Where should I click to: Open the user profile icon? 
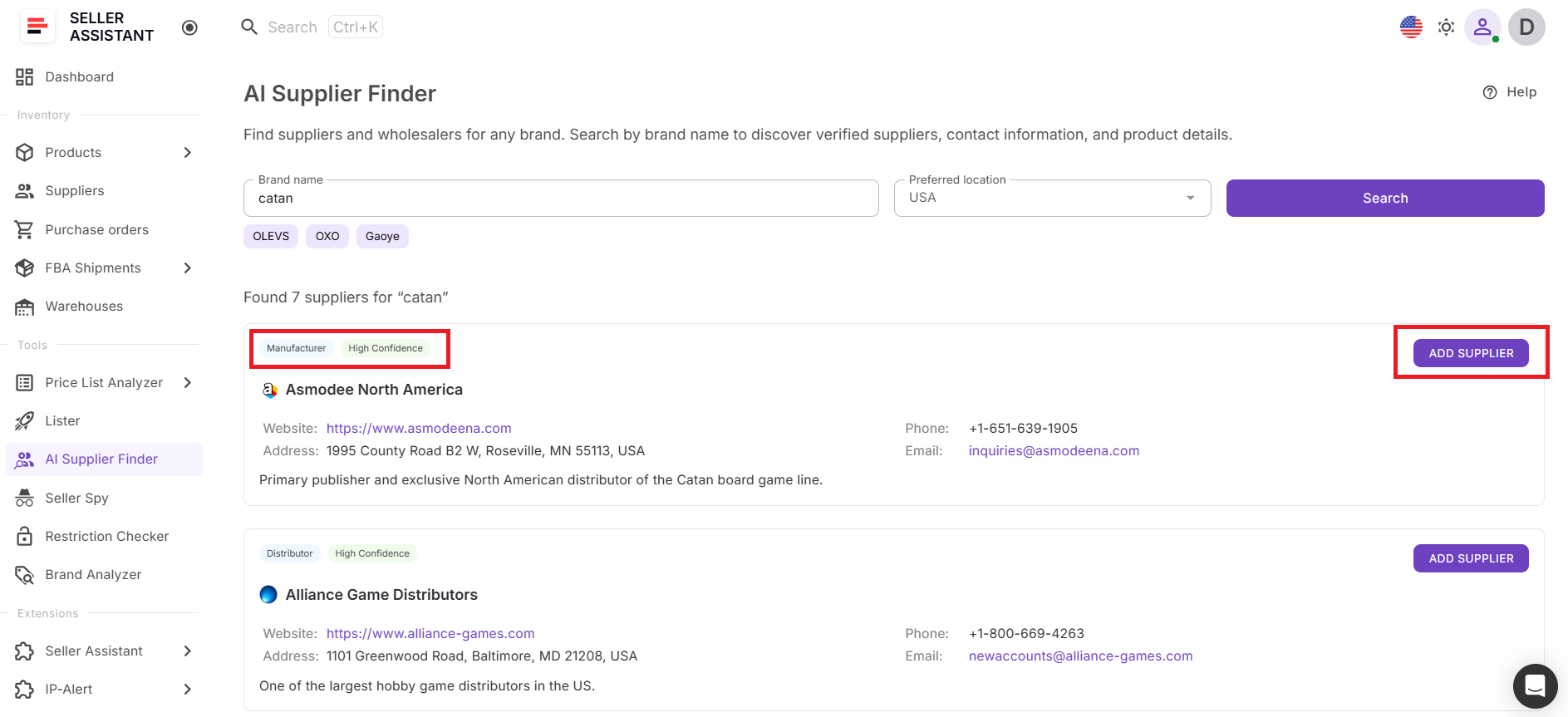1482,27
